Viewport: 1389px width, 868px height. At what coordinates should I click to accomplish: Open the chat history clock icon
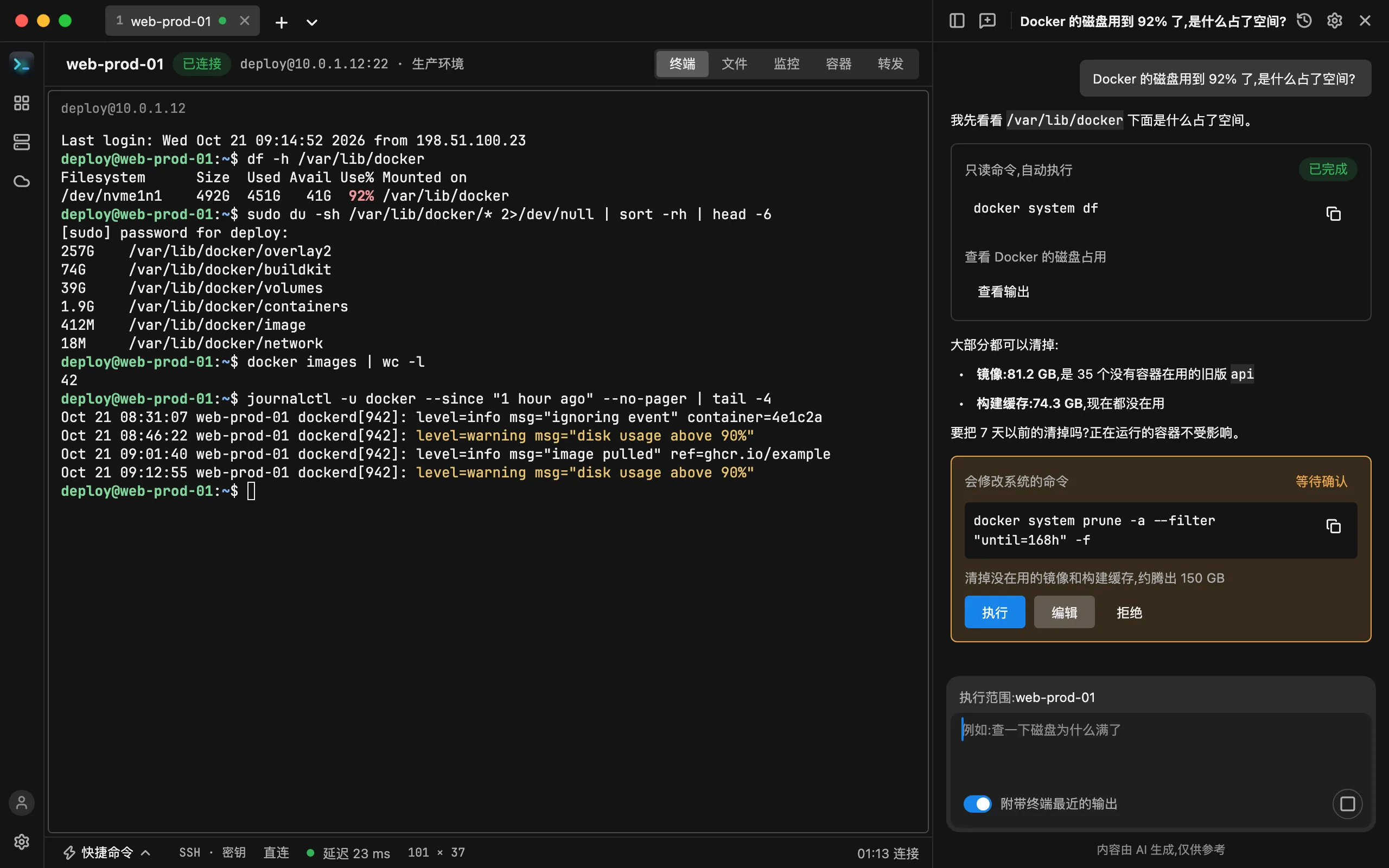[1304, 21]
